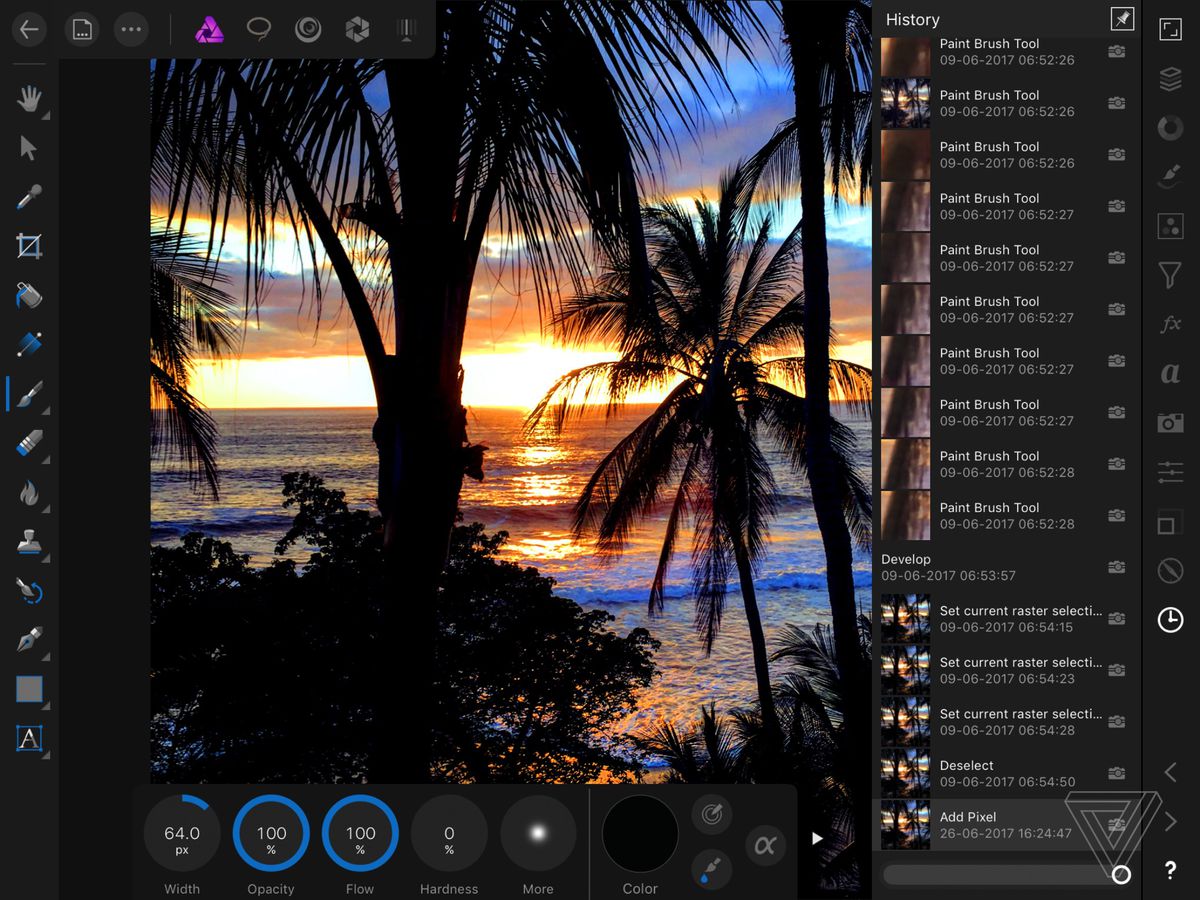Viewport: 1200px width, 900px height.
Task: Select the Flood Fill bucket tool
Action: (29, 295)
